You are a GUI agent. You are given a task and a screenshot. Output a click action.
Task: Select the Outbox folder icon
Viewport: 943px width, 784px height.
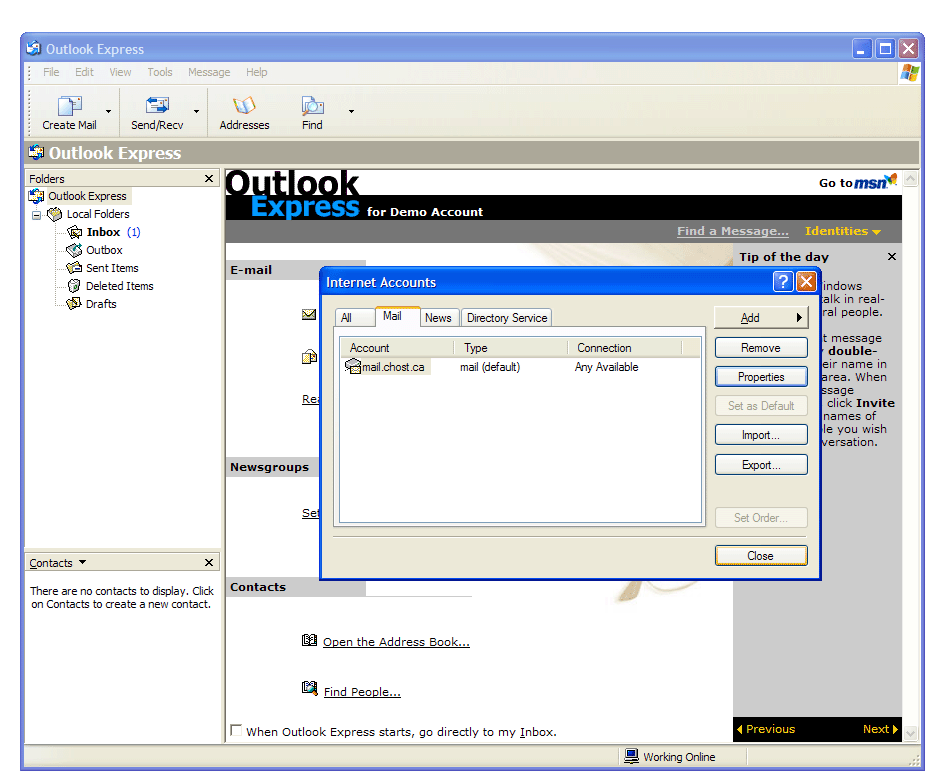[75, 250]
